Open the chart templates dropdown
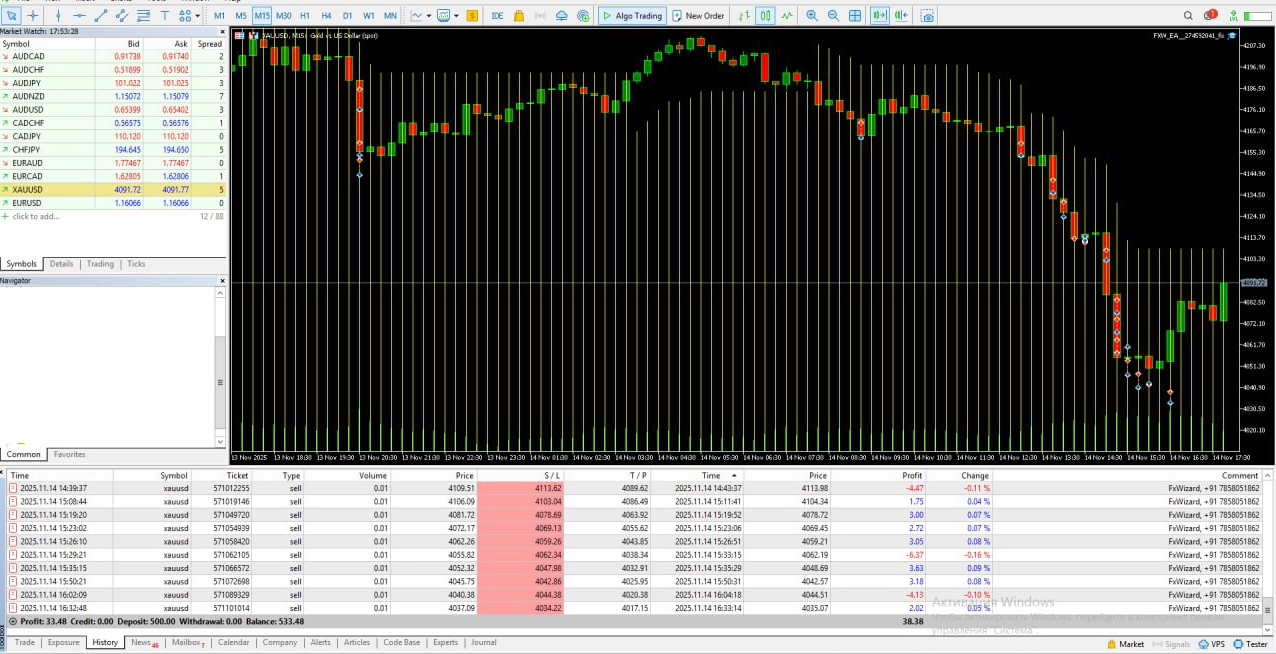Screen dimensions: 1276x654 point(455,16)
